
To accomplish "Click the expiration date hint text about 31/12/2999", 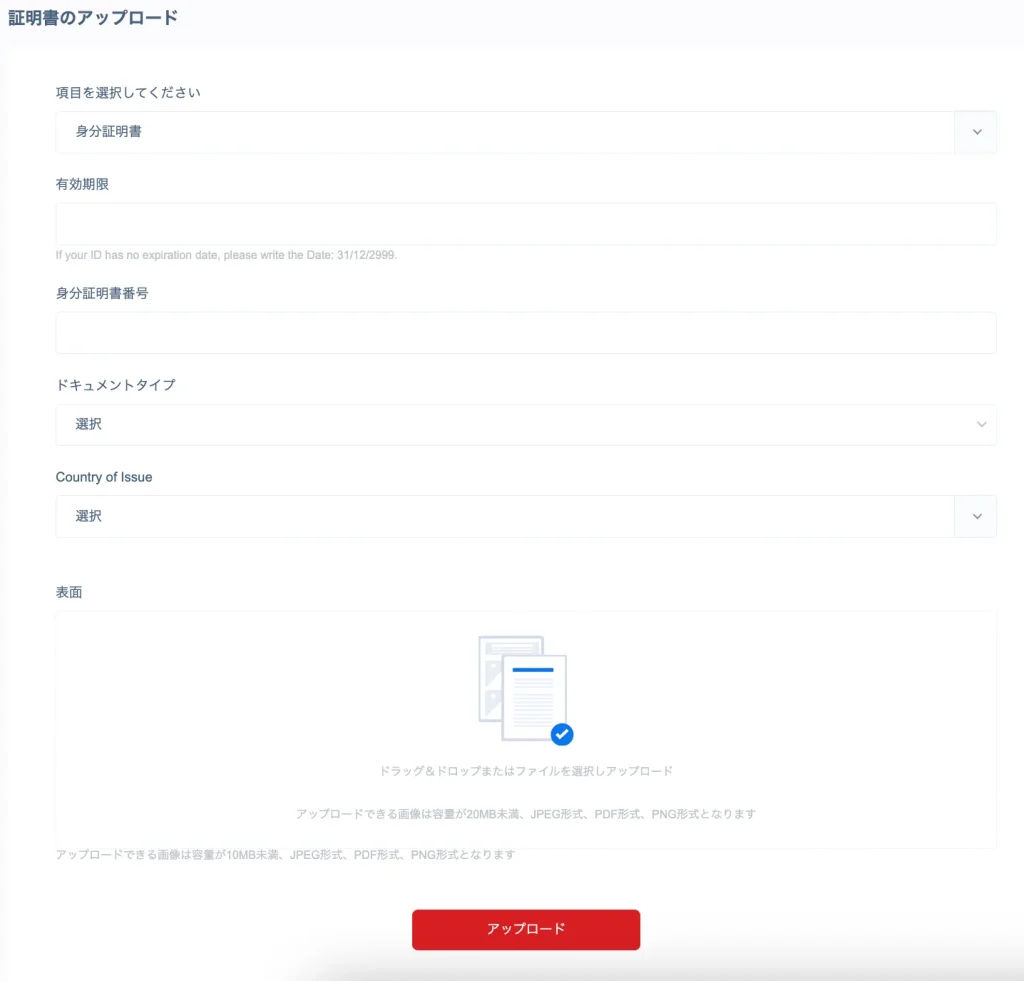I will pyautogui.click(x=226, y=255).
